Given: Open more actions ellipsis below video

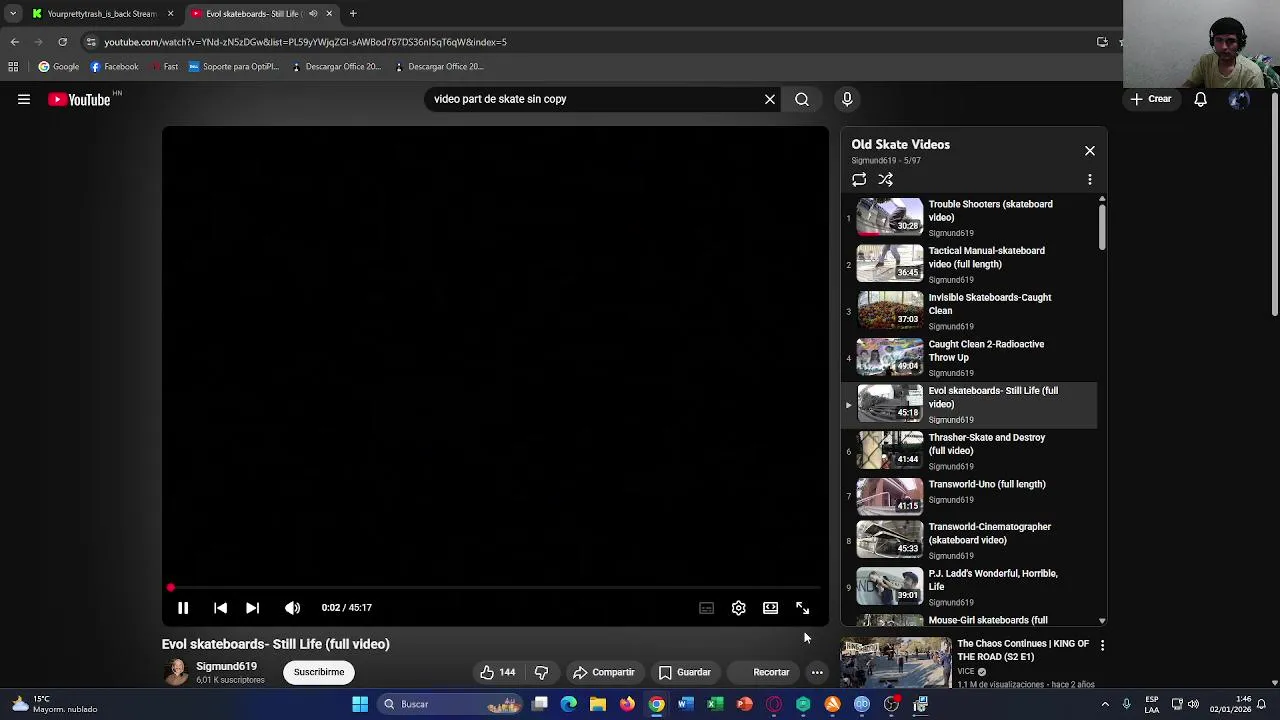Looking at the screenshot, I should click(817, 672).
